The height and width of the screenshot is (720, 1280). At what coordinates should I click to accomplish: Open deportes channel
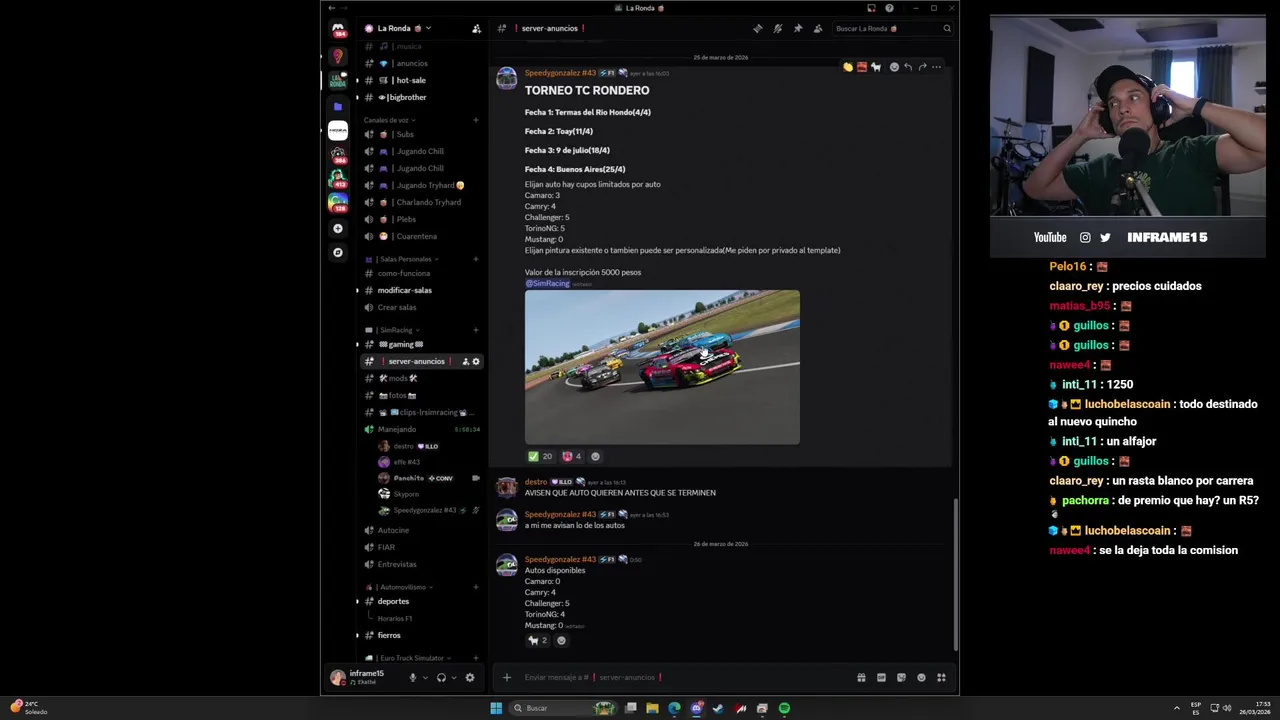[x=420, y=601]
